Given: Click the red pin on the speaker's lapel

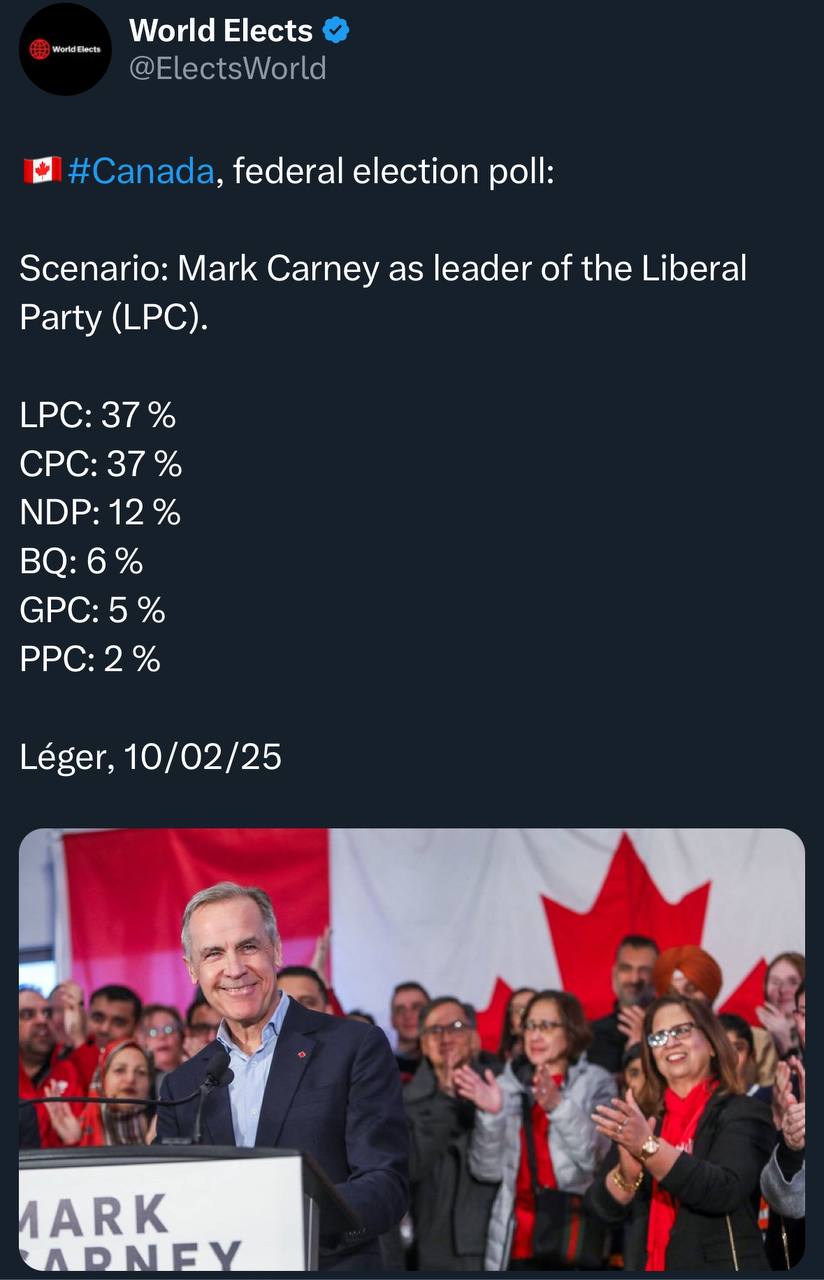Looking at the screenshot, I should [302, 1054].
